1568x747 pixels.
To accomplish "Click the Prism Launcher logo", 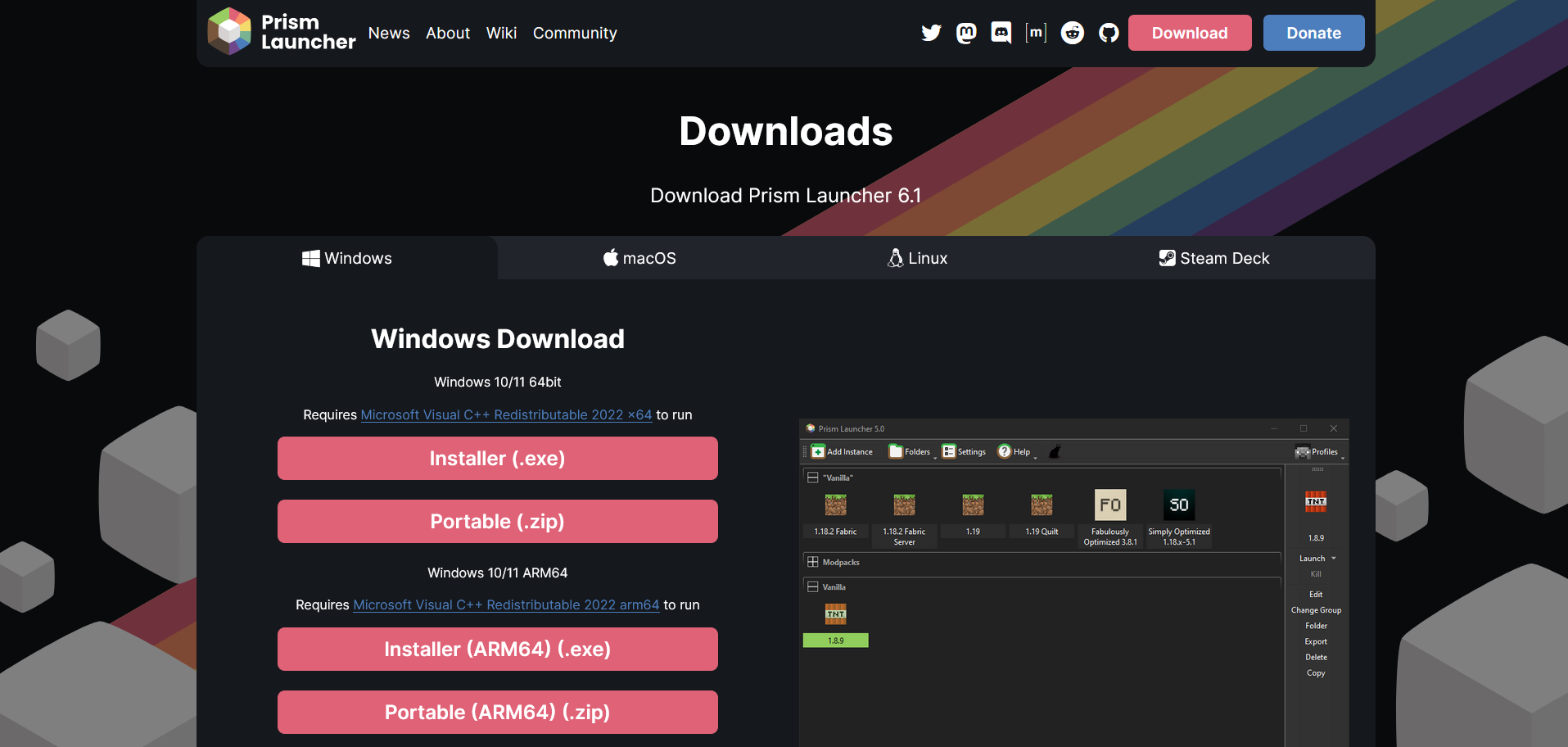I will pyautogui.click(x=281, y=32).
